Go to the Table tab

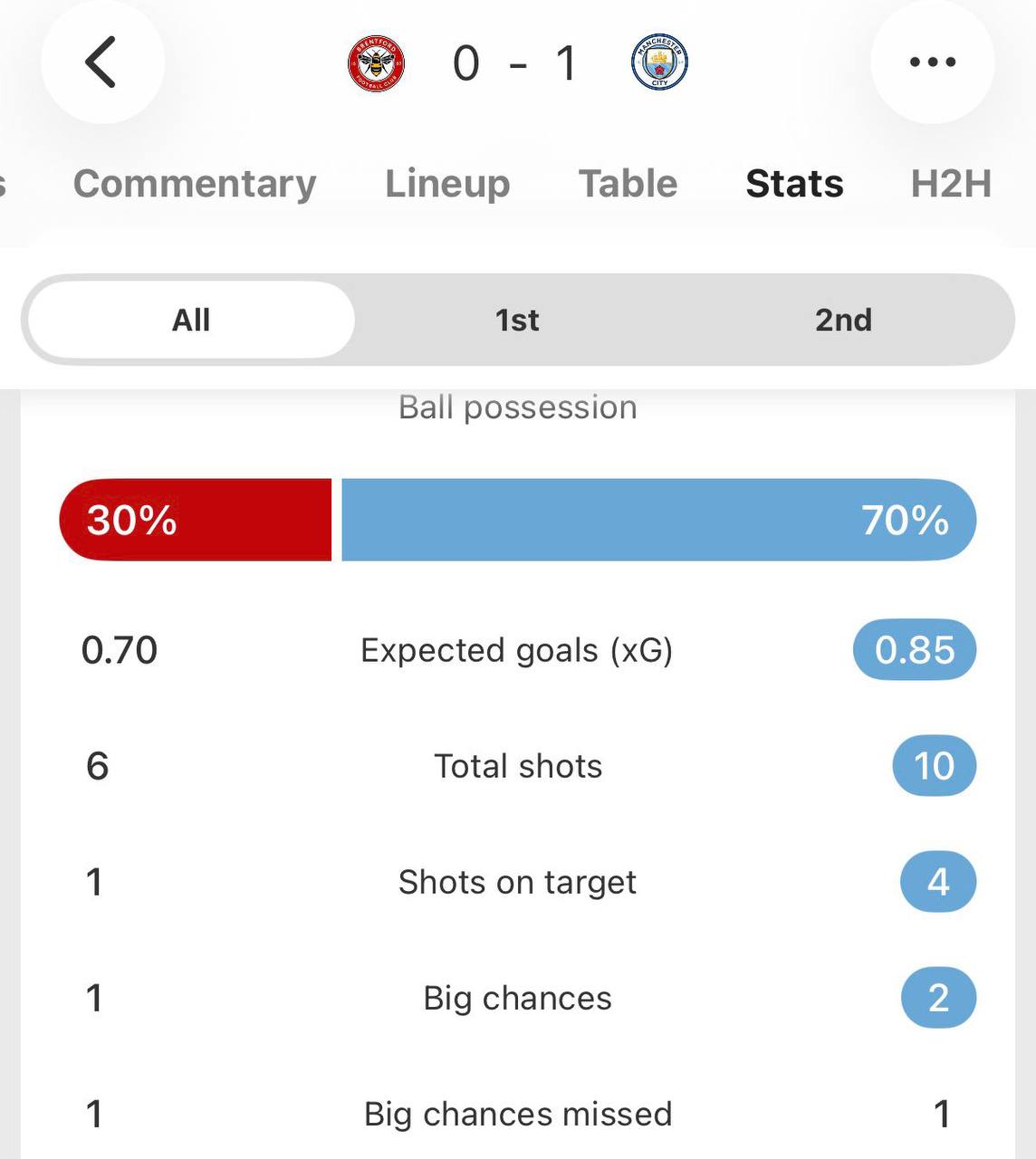628,184
